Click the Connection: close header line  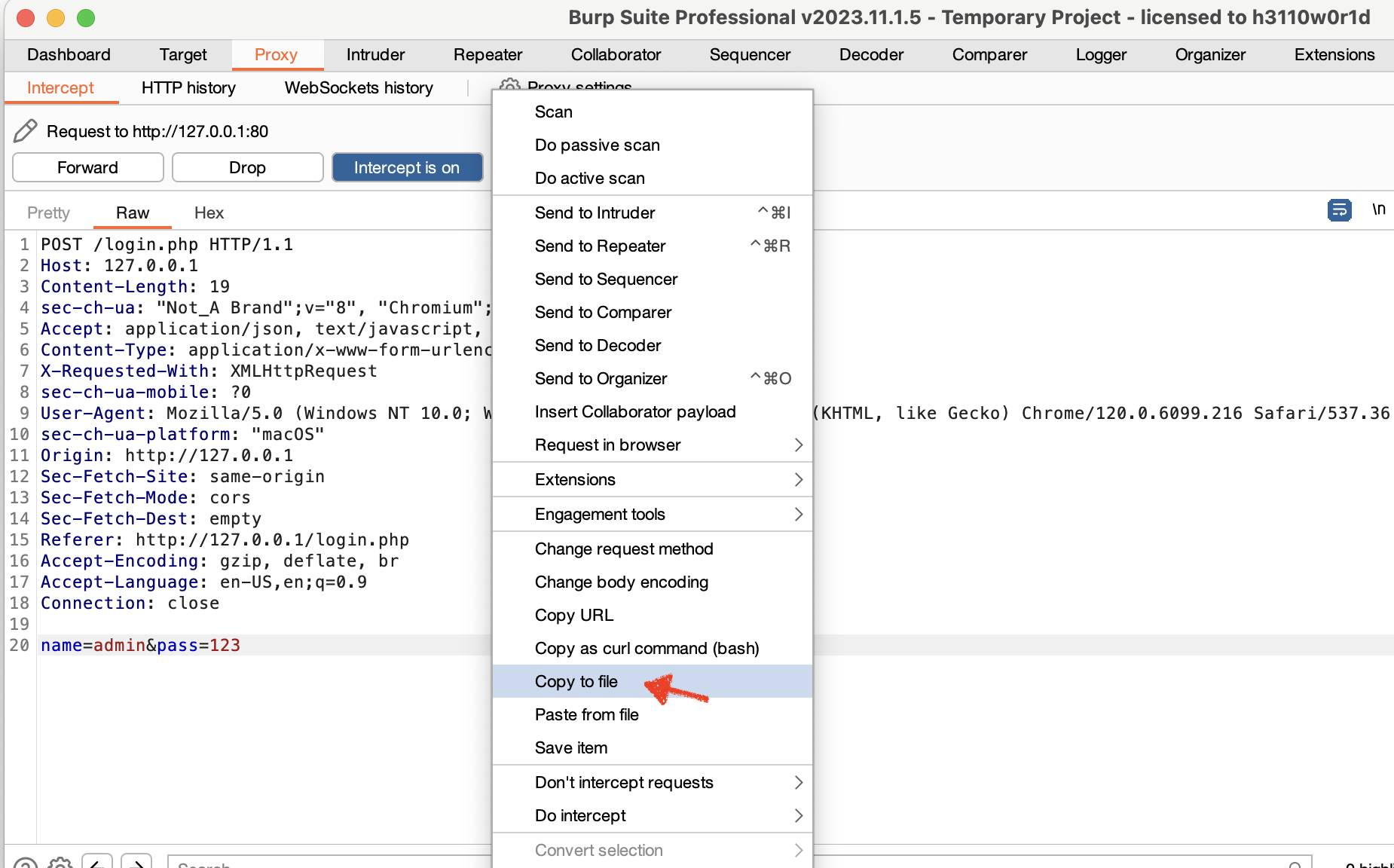pyautogui.click(x=130, y=603)
